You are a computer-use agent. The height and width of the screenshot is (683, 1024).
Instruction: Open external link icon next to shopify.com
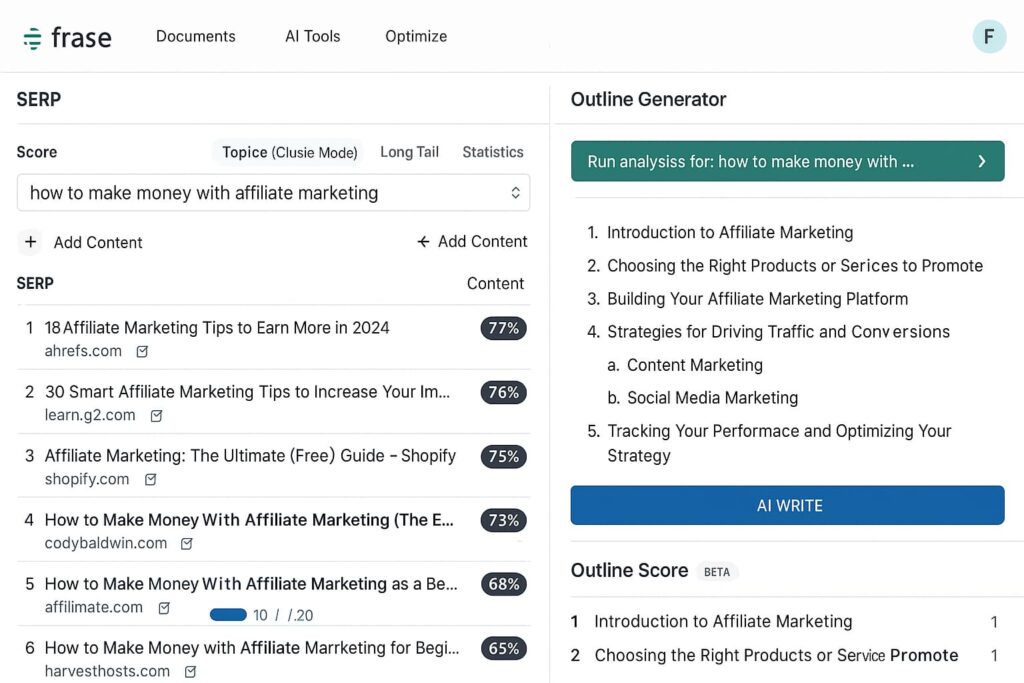[150, 479]
